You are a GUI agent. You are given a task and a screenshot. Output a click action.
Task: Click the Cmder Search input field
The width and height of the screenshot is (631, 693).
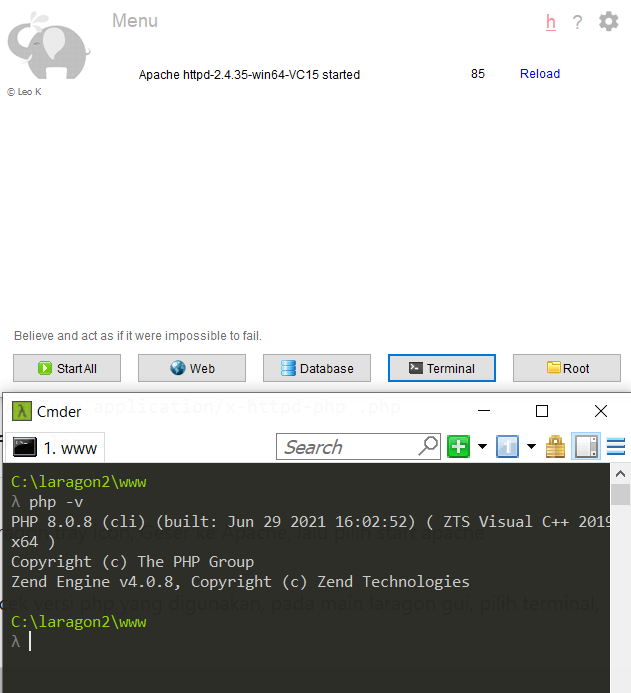click(348, 447)
